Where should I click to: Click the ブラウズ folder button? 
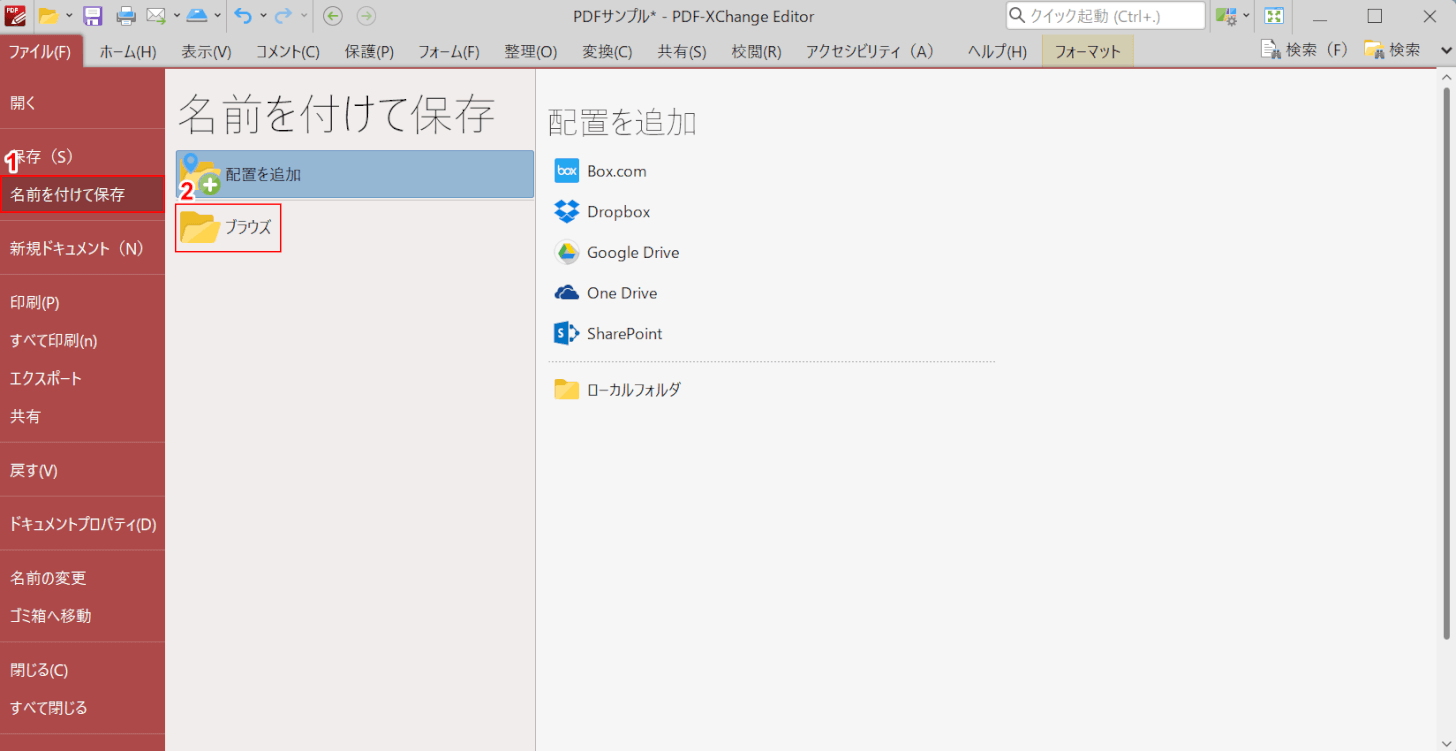(228, 227)
